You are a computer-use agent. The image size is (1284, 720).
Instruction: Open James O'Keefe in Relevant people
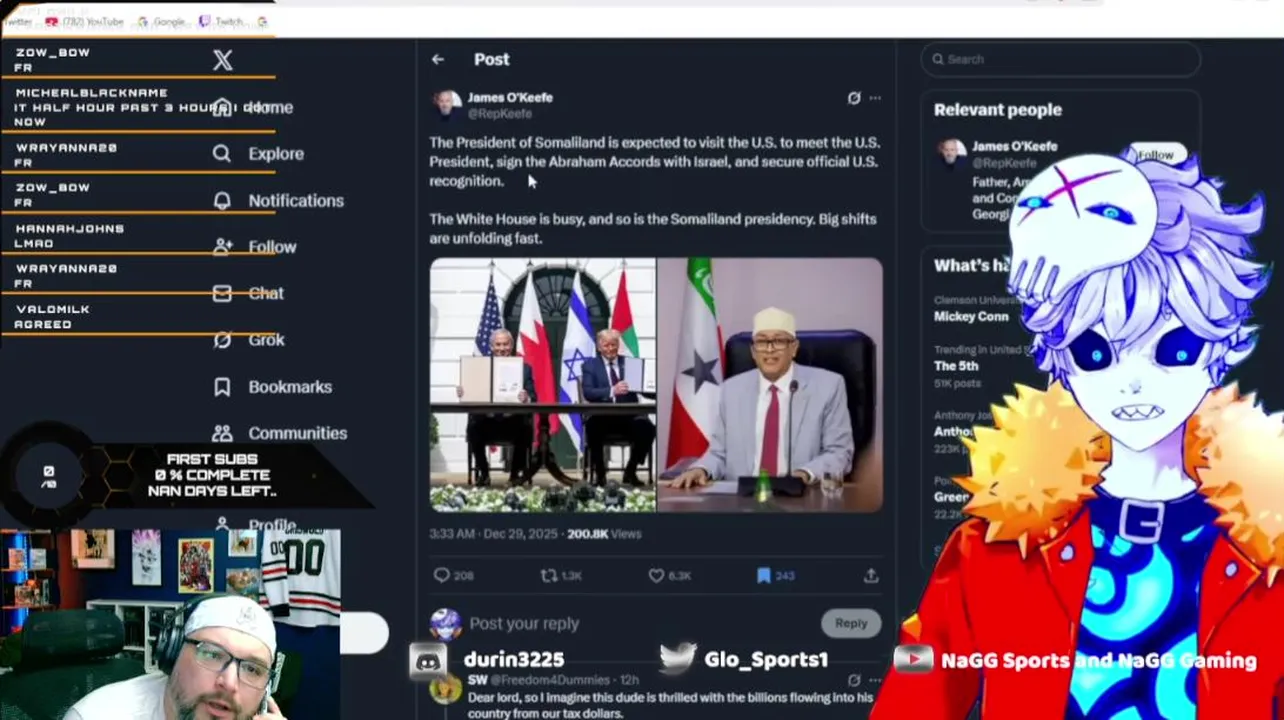tap(1015, 146)
